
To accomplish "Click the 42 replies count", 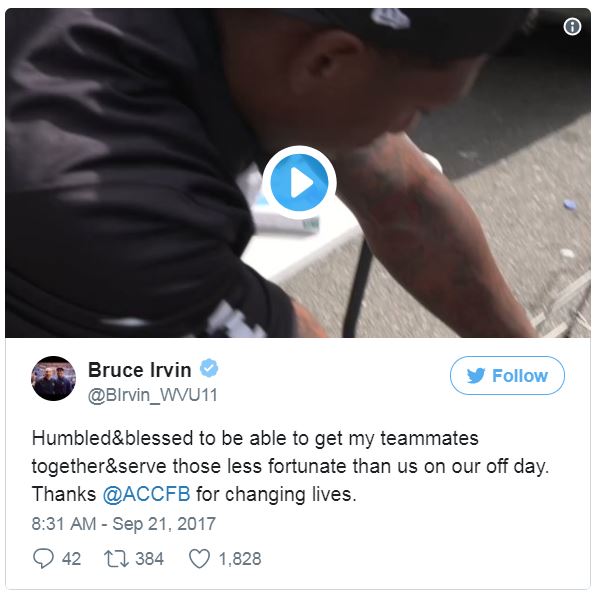I will click(x=71, y=559).
